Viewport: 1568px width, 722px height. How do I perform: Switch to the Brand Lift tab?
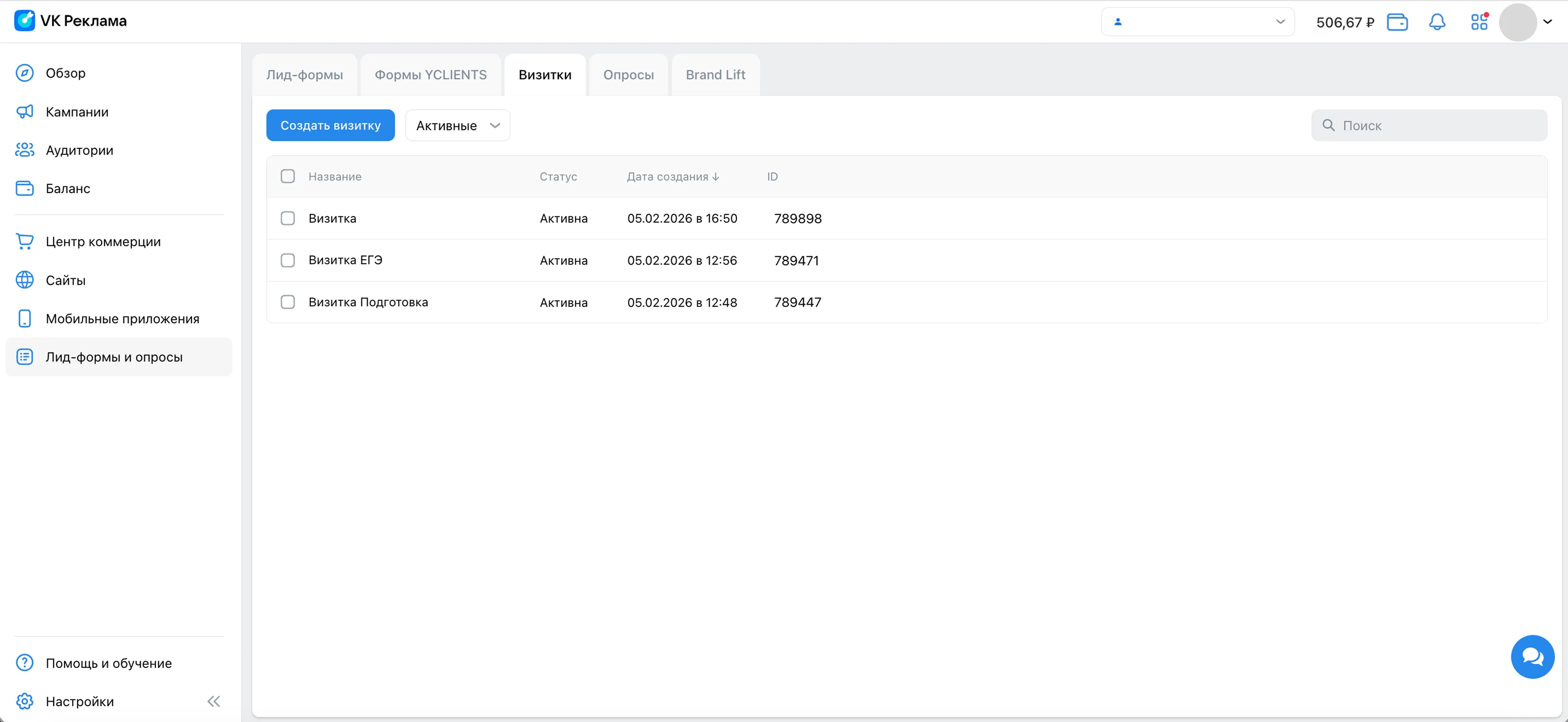715,75
